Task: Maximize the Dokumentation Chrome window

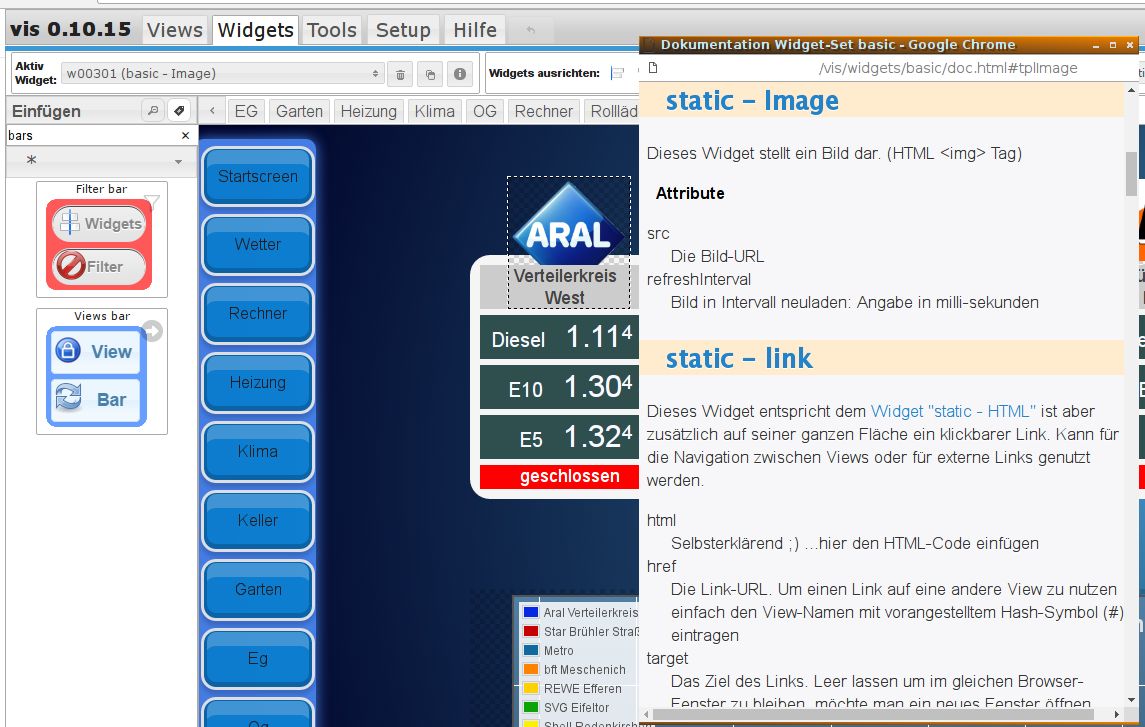Action: pyautogui.click(x=1113, y=45)
